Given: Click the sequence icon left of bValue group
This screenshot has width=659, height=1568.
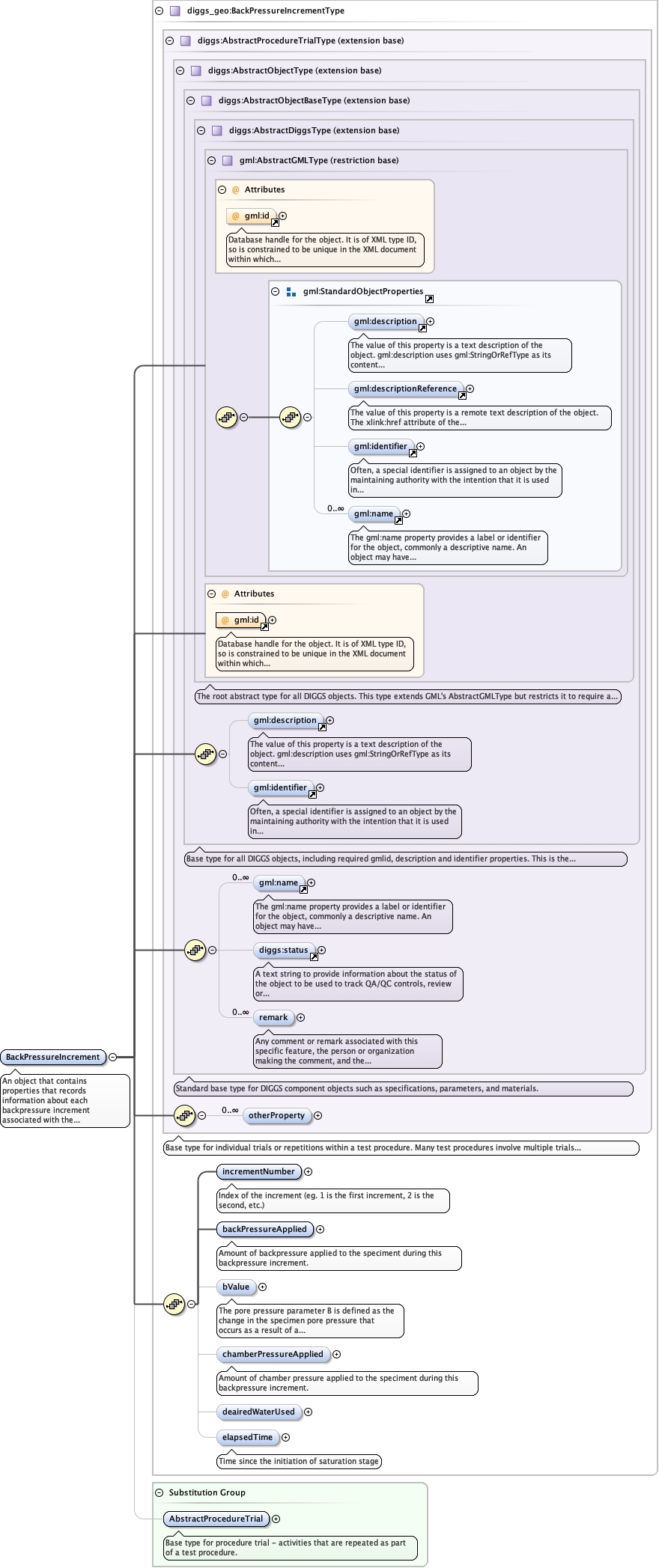Looking at the screenshot, I should point(174,1304).
